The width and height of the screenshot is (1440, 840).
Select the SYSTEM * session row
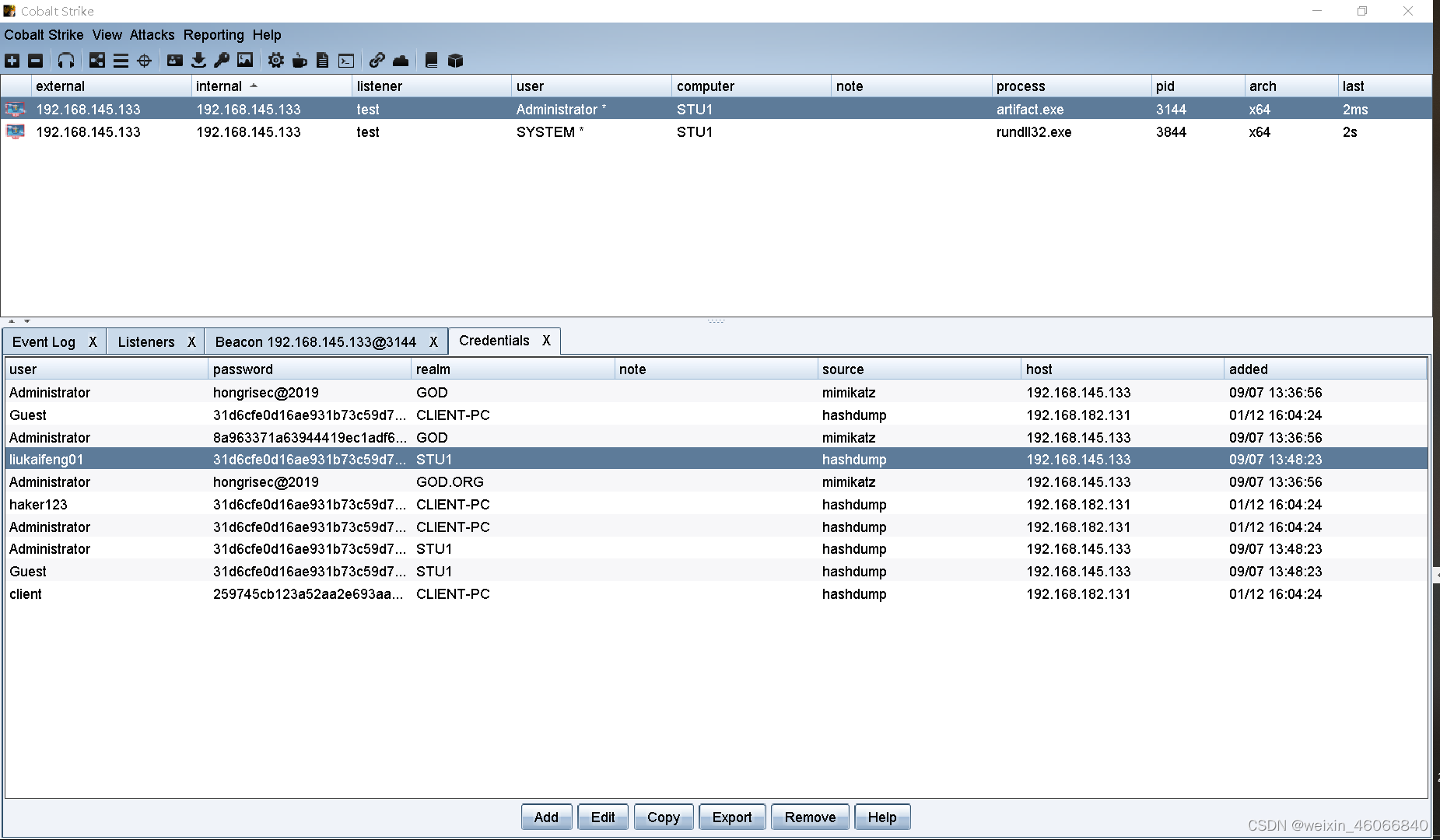716,132
